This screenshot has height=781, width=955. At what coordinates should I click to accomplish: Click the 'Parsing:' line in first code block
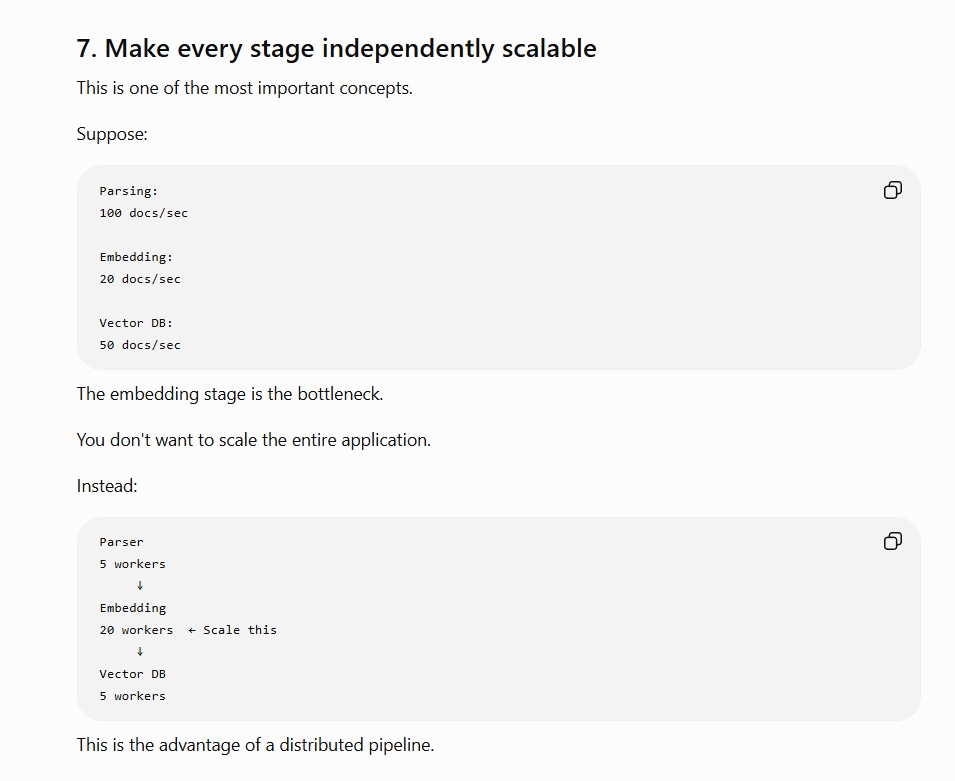click(x=129, y=191)
